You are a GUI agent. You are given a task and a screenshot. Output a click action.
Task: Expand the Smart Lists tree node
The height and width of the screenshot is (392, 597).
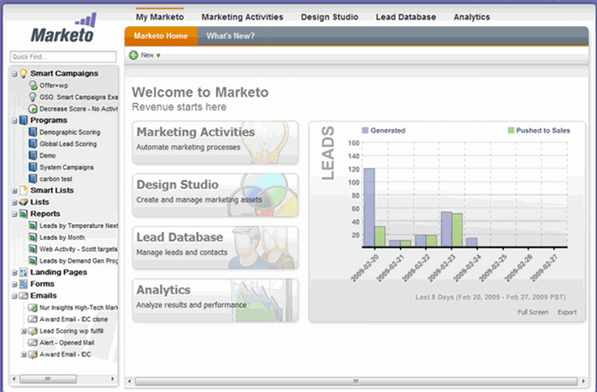tap(14, 191)
